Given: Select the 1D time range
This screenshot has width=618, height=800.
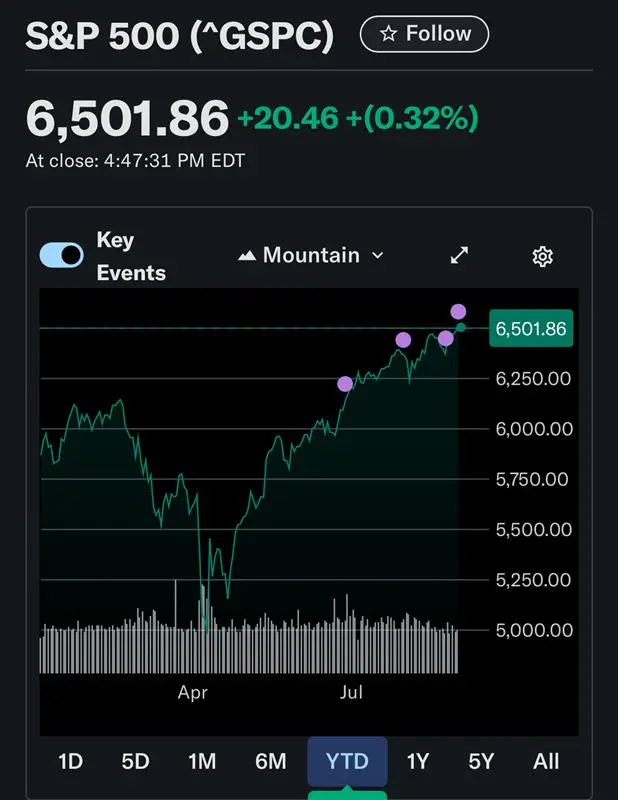Looking at the screenshot, I should click(70, 761).
